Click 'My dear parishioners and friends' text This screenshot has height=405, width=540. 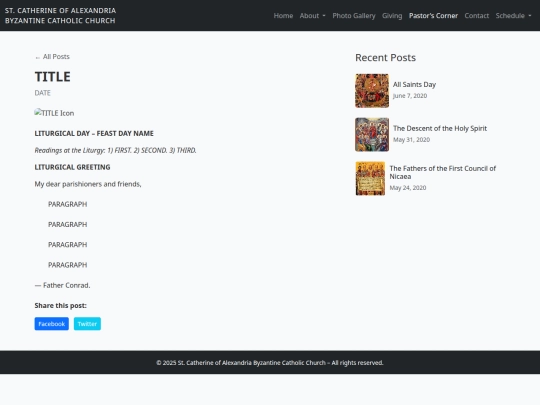point(88,184)
